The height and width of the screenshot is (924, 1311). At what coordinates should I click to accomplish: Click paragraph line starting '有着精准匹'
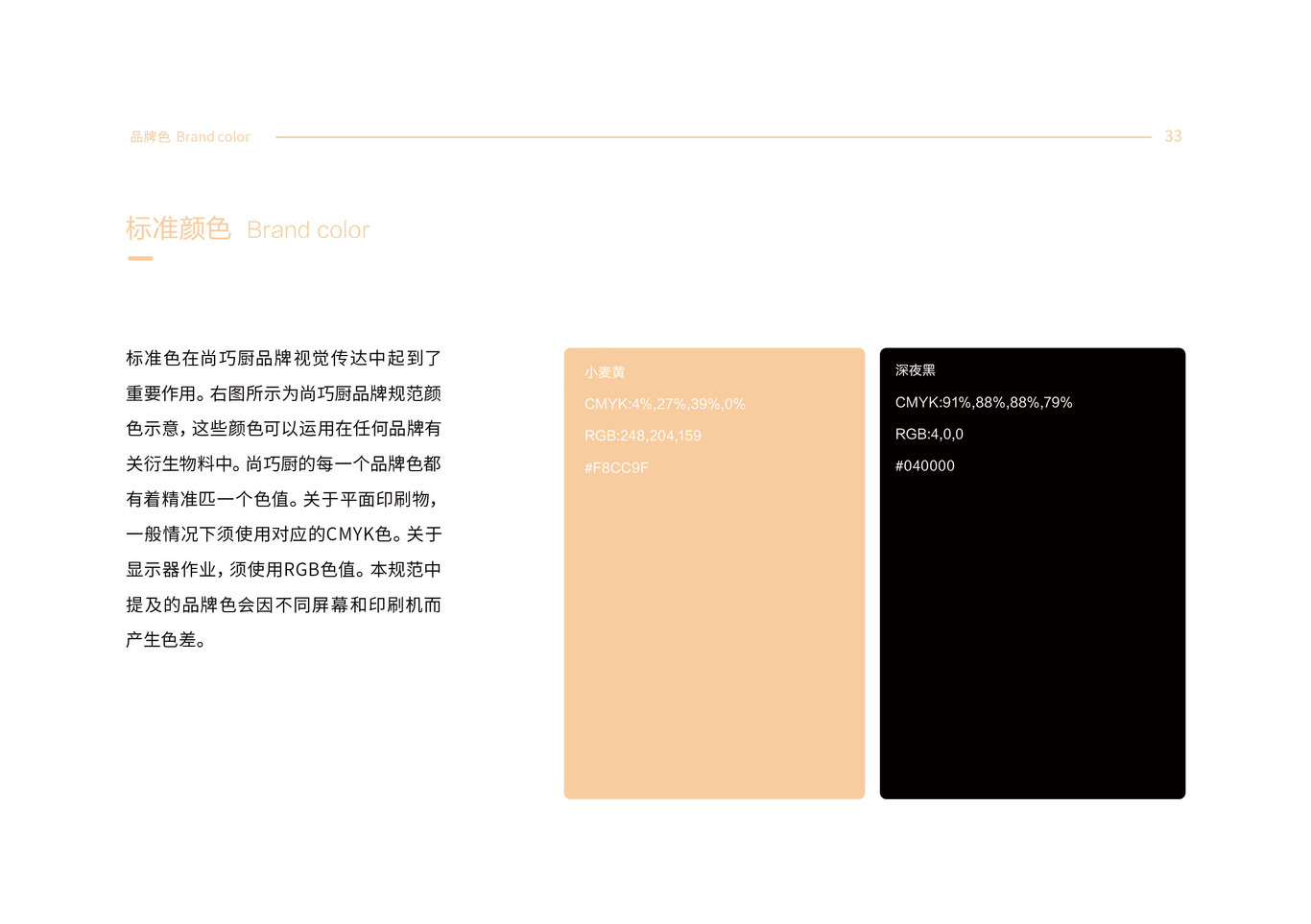[x=283, y=499]
